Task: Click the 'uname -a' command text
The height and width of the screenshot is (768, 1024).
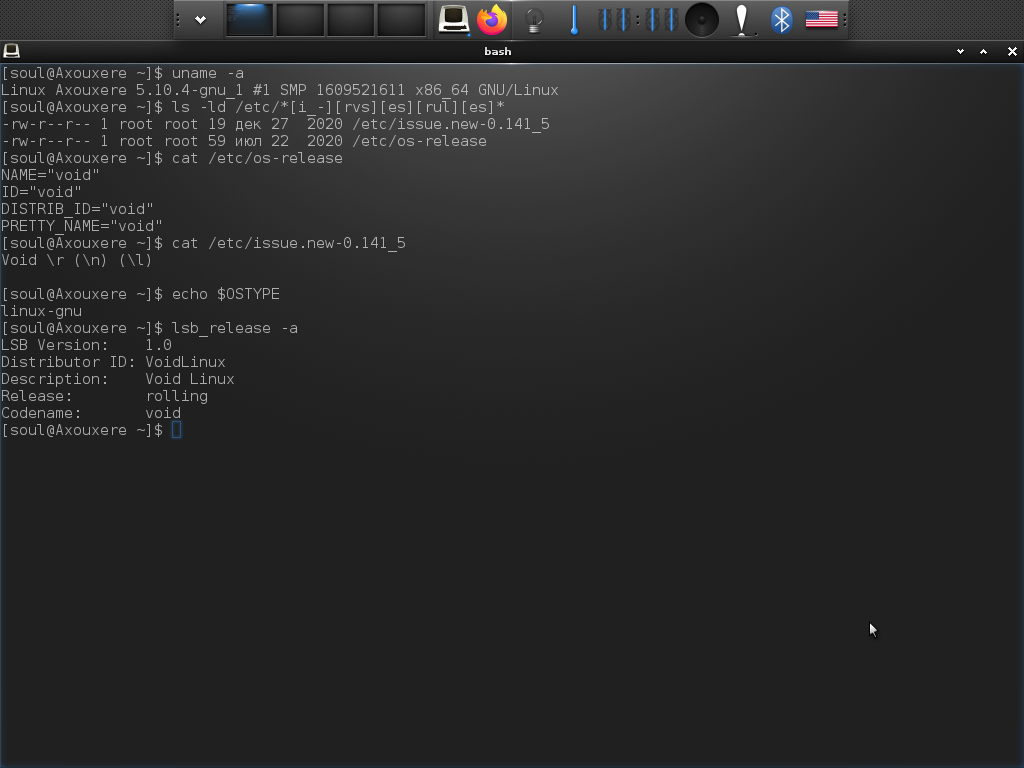Action: 208,73
